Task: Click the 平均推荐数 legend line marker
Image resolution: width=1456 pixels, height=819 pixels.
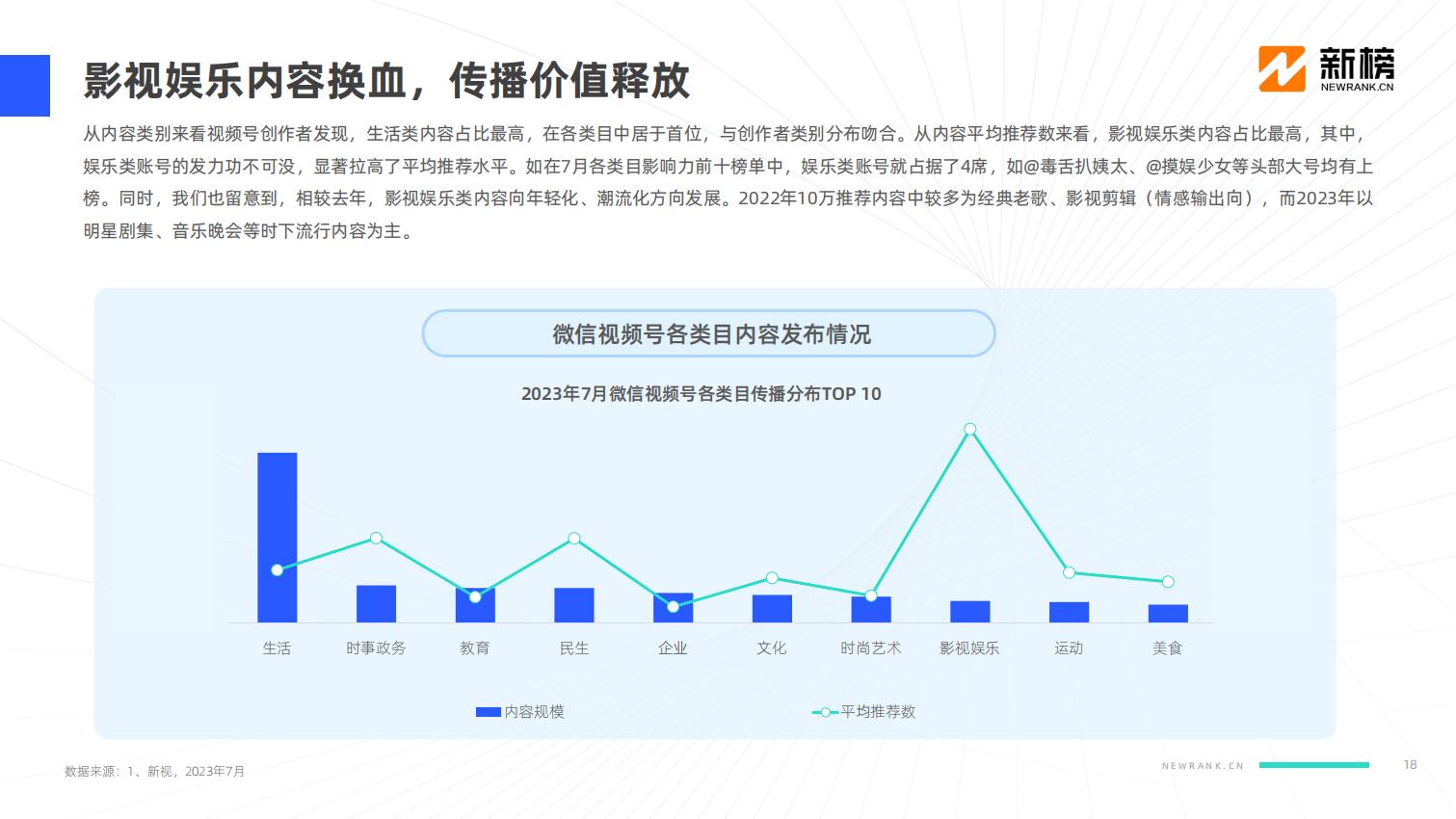Action: [x=825, y=712]
